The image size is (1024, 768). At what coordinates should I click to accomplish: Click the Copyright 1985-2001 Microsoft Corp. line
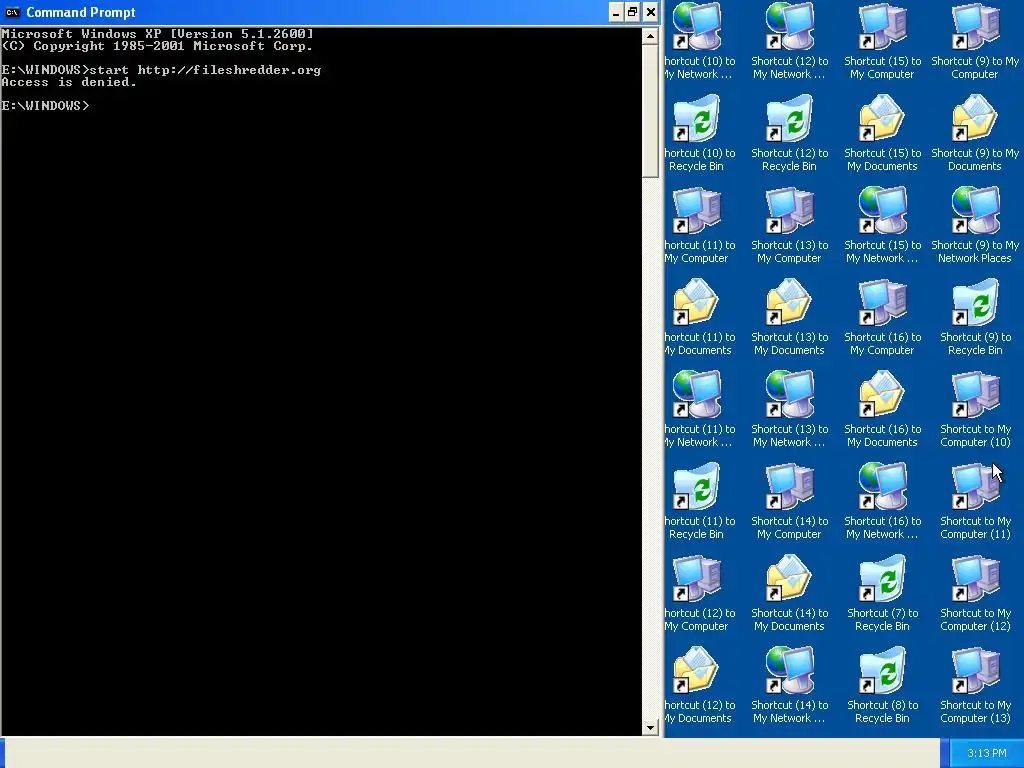click(x=157, y=46)
